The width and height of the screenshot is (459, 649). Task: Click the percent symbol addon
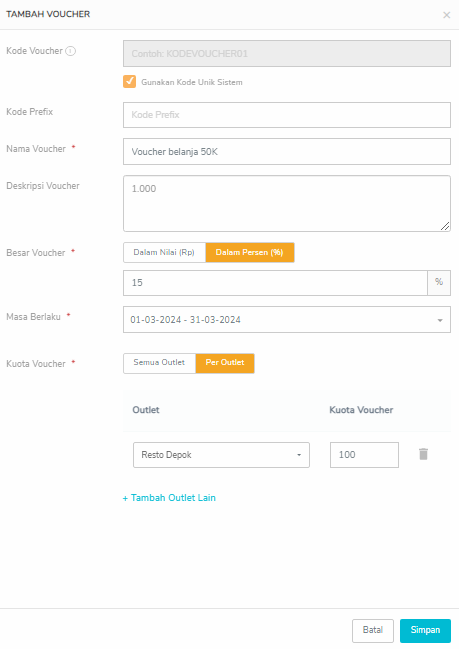439,283
